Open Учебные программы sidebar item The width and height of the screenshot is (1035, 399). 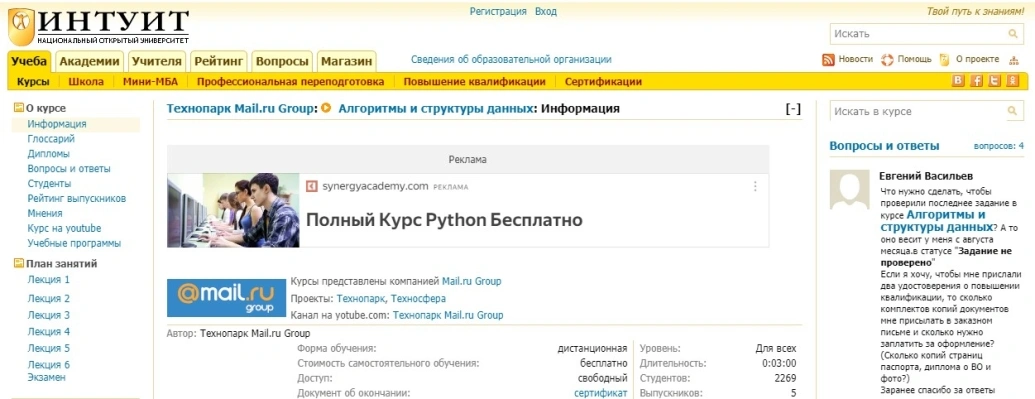[75, 243]
